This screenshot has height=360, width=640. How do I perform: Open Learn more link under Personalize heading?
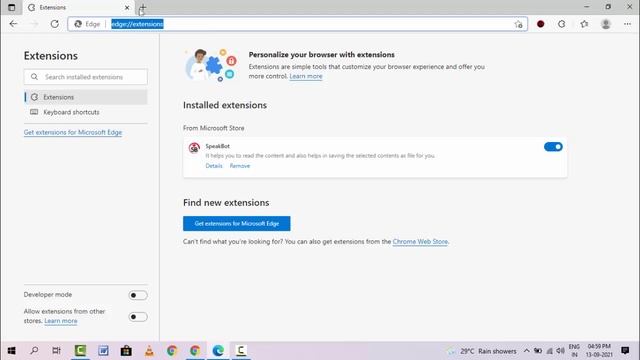pyautogui.click(x=306, y=76)
